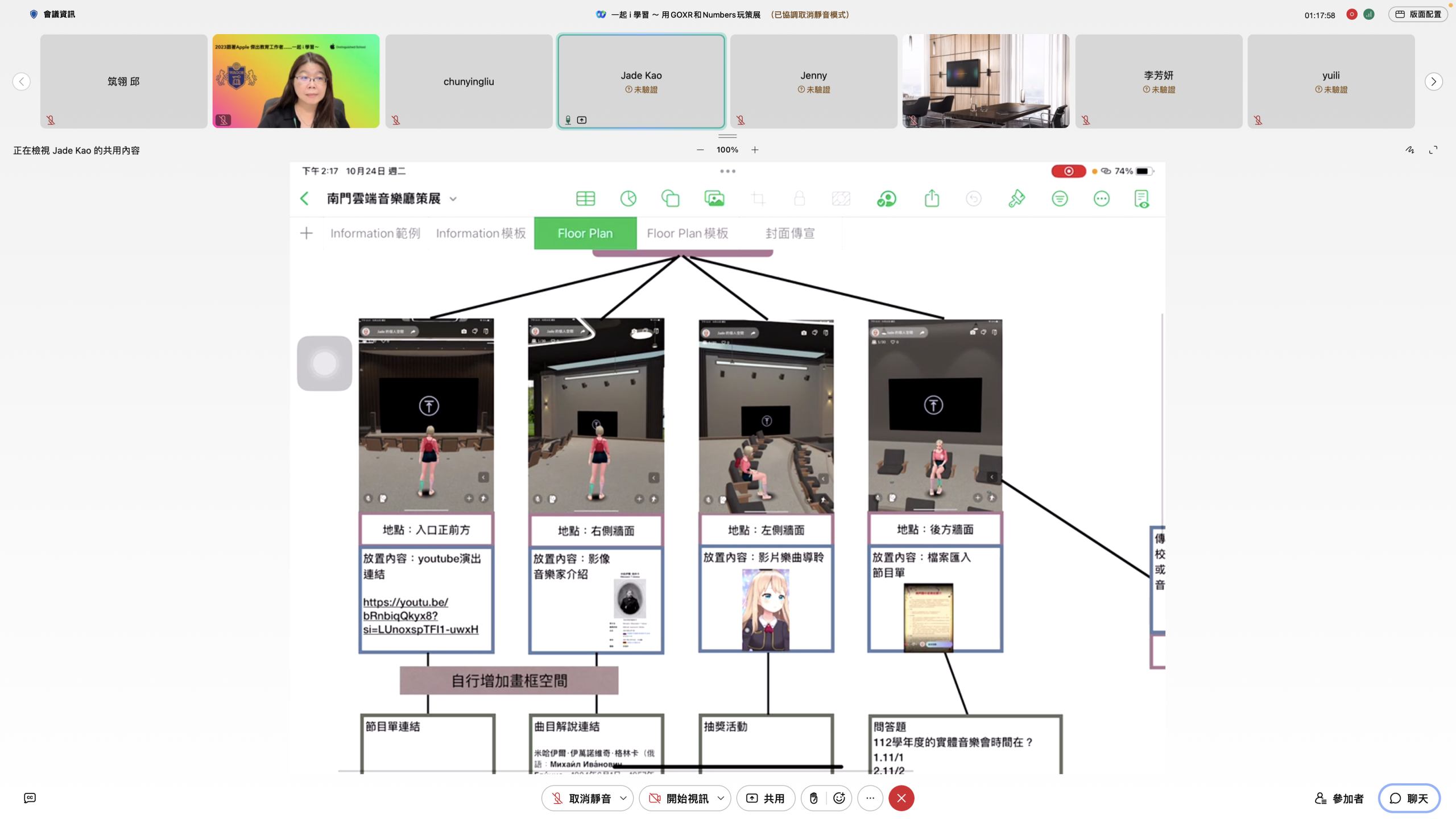This screenshot has width=1456, height=819.
Task: Open the 版面配置 layout menu
Action: (1418, 14)
